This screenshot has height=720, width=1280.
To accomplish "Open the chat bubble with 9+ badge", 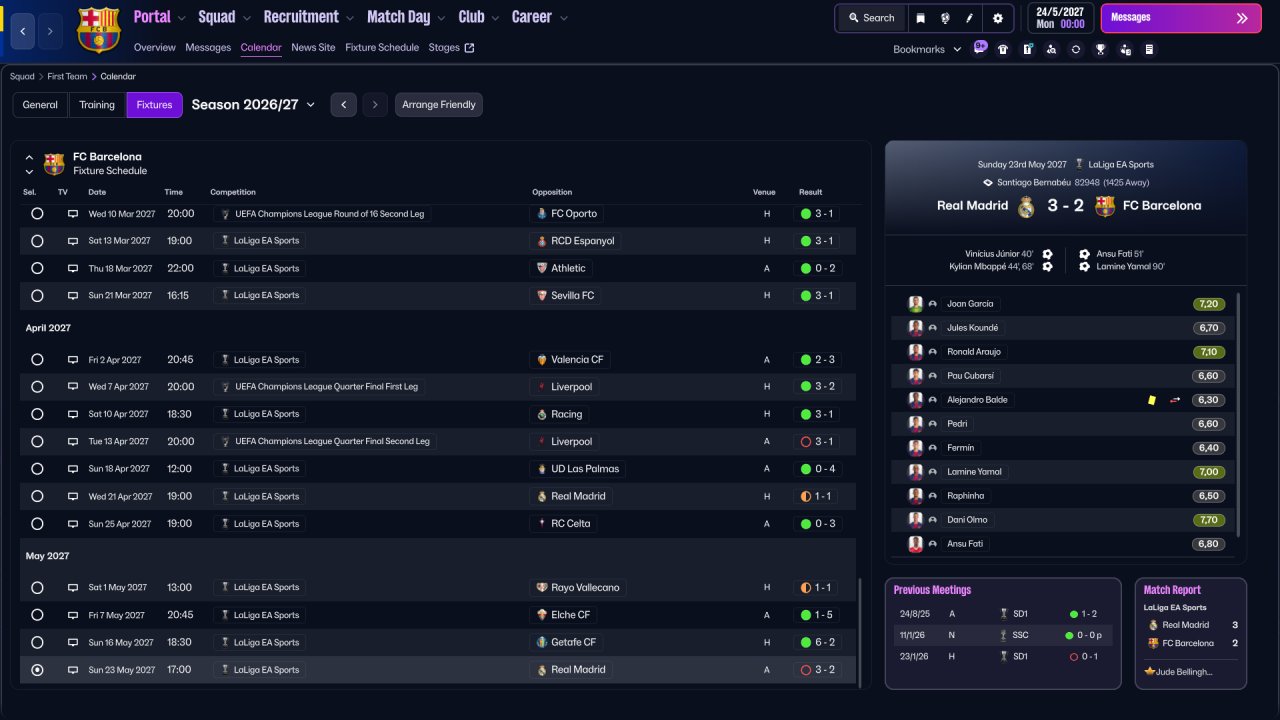I will click(x=979, y=47).
